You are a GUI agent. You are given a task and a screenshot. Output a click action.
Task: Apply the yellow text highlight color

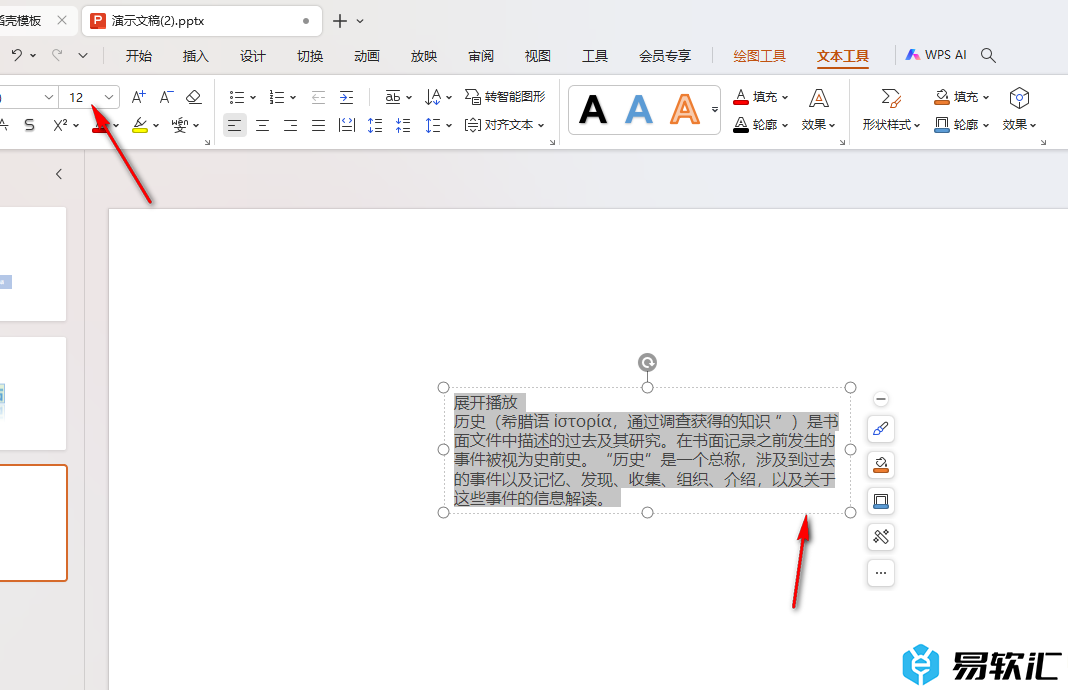coord(140,125)
